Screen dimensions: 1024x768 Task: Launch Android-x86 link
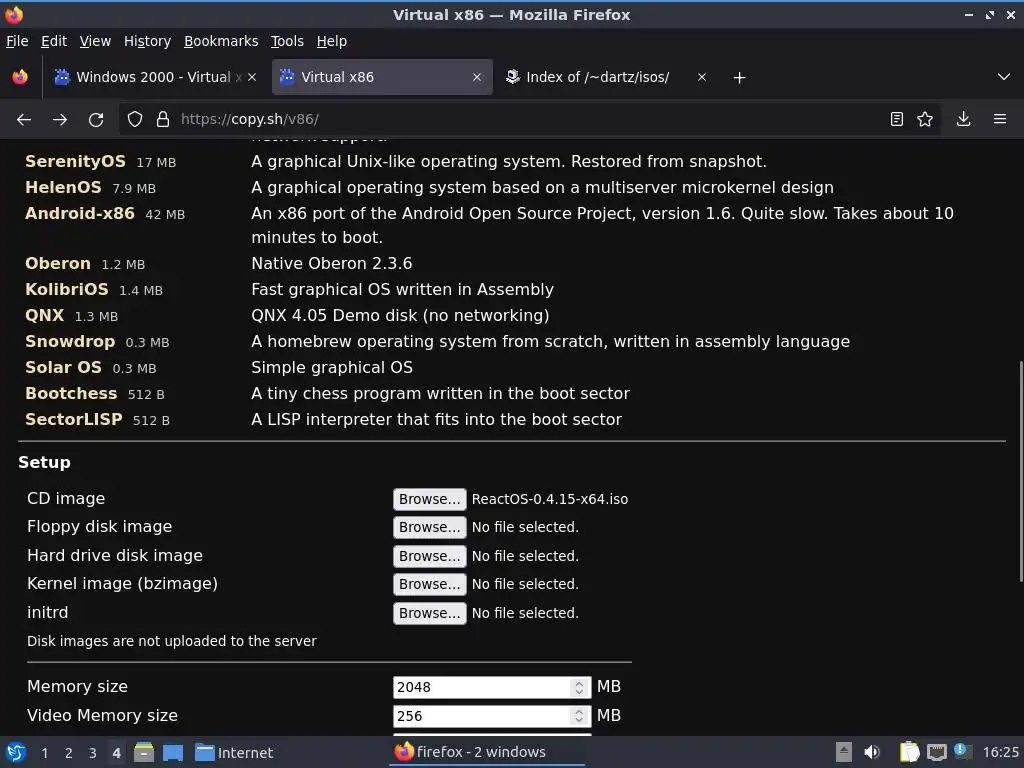coord(80,214)
